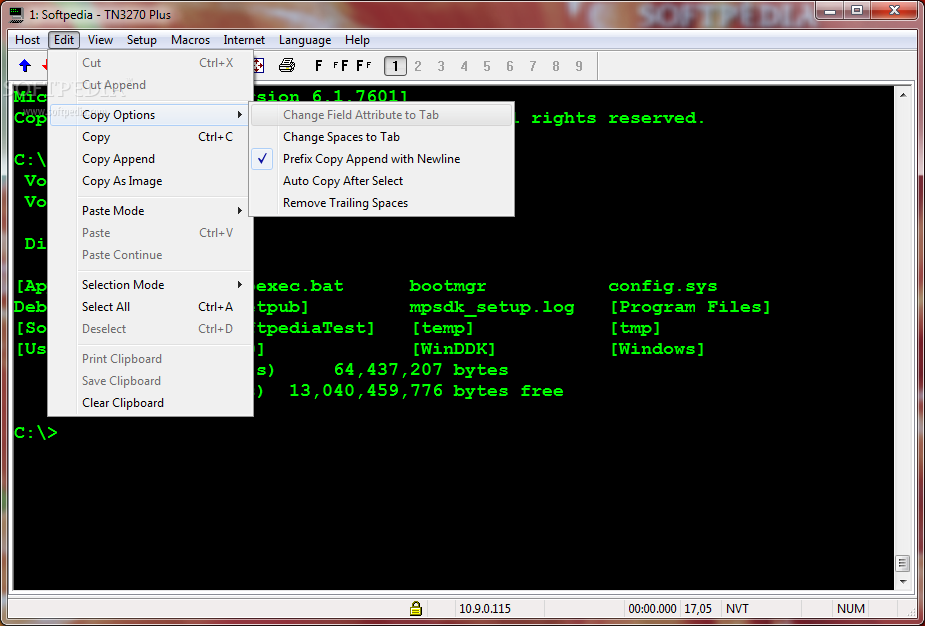Open the View menu

tap(100, 40)
